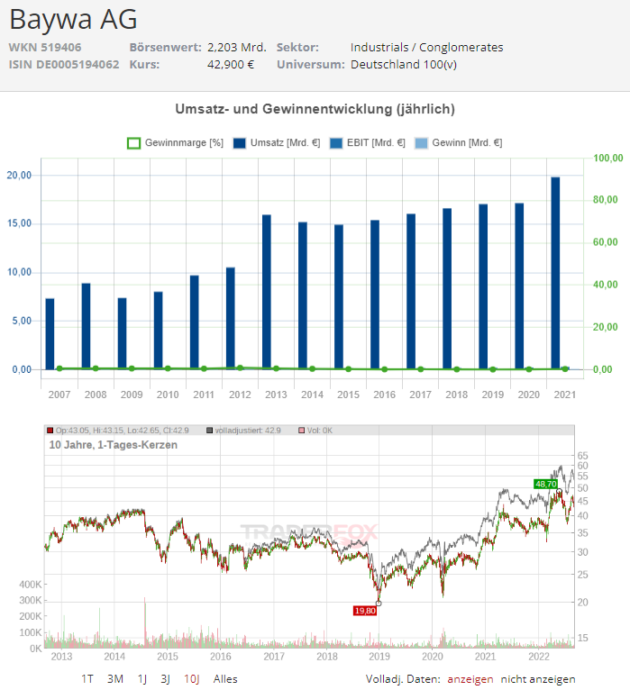Click the chart title 'Umsatz- und Gewinnentwicklung (jährlich)'
This screenshot has width=630, height=699.
315,109
